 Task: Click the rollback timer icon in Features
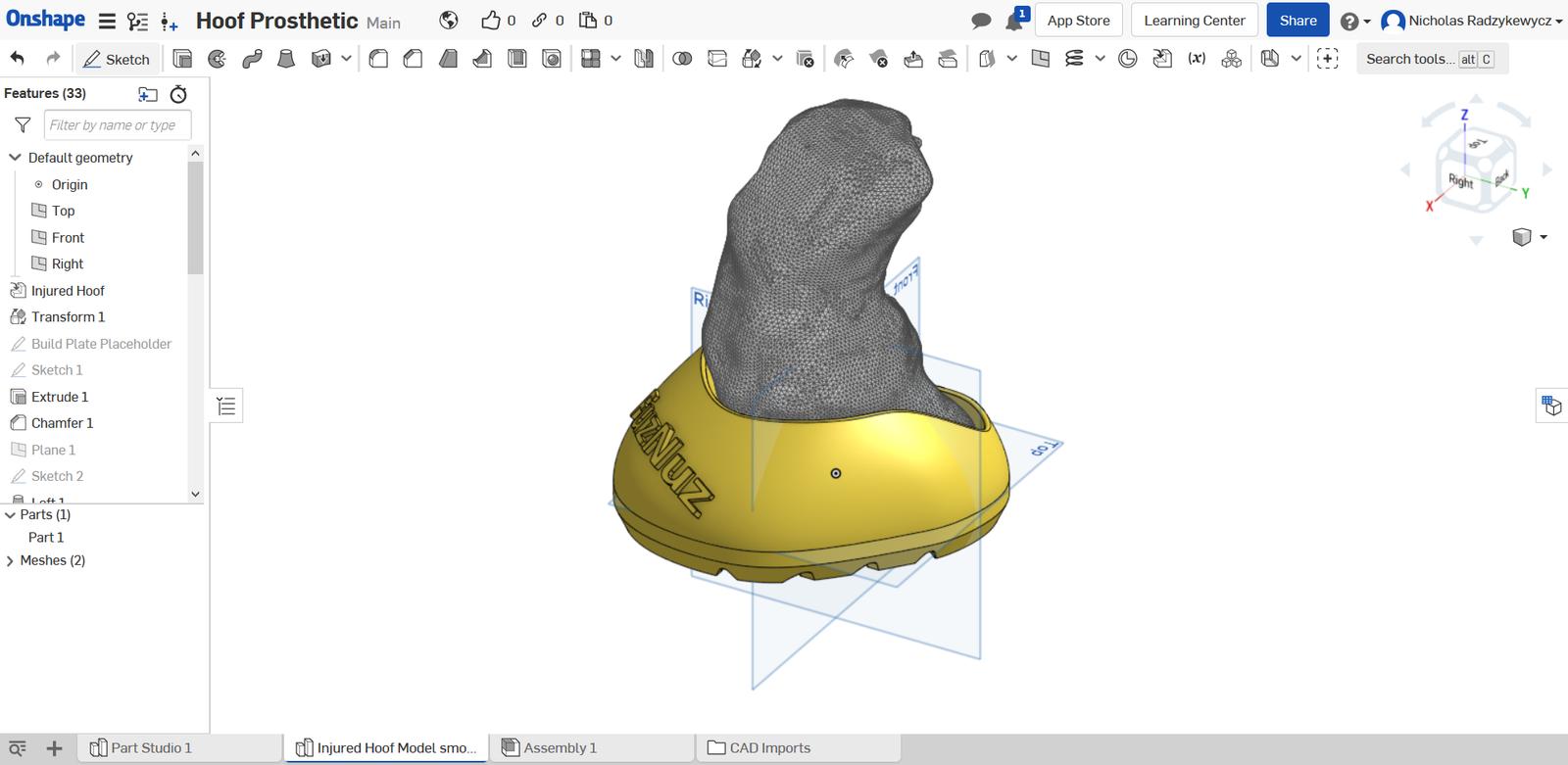pyautogui.click(x=178, y=94)
